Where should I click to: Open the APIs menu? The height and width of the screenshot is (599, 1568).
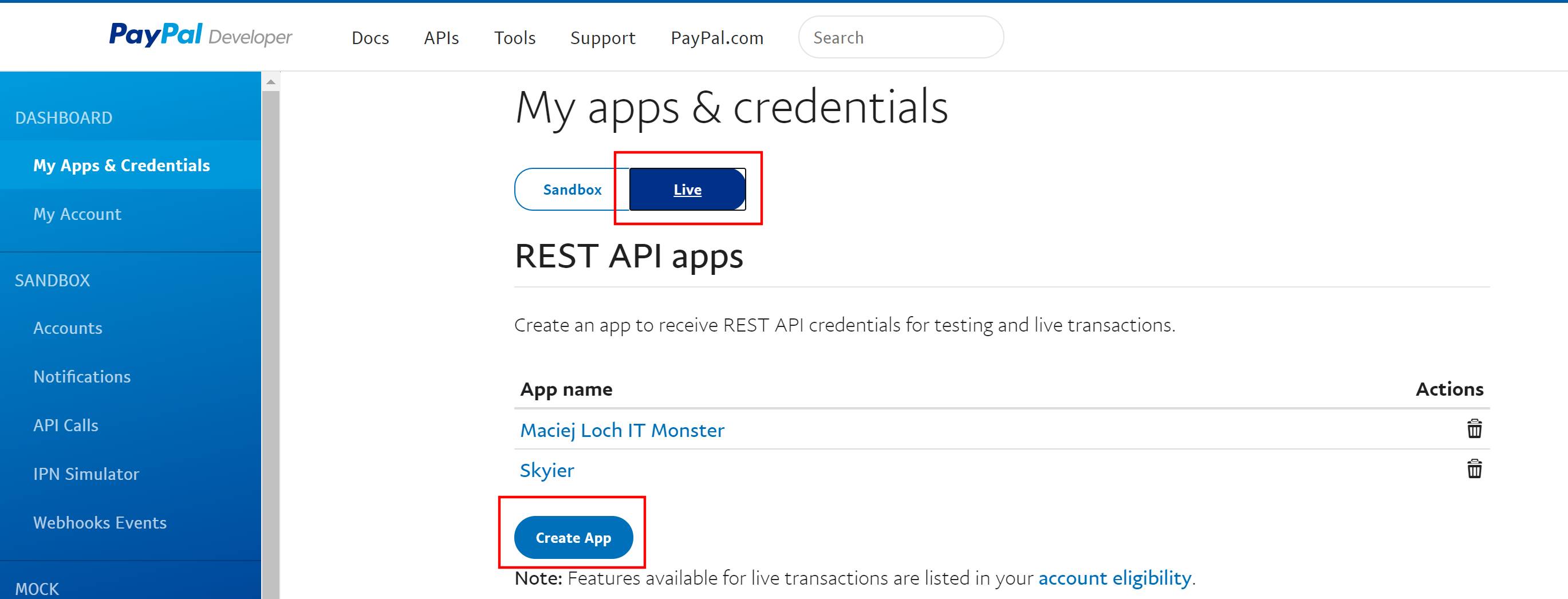(442, 38)
